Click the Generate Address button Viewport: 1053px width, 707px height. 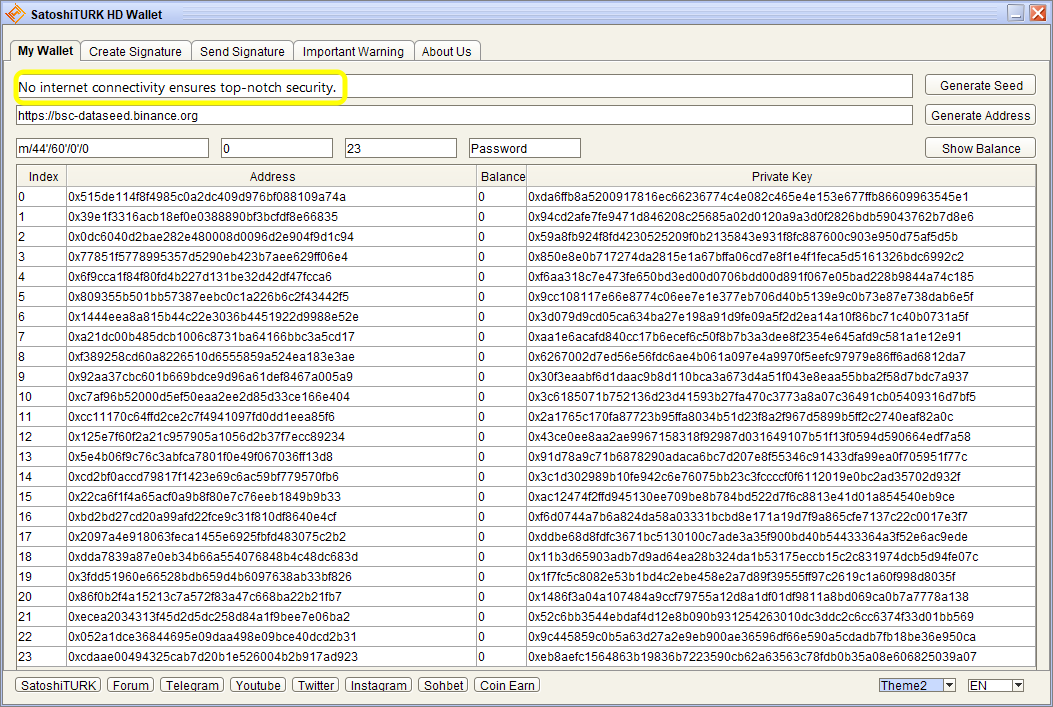tap(980, 115)
